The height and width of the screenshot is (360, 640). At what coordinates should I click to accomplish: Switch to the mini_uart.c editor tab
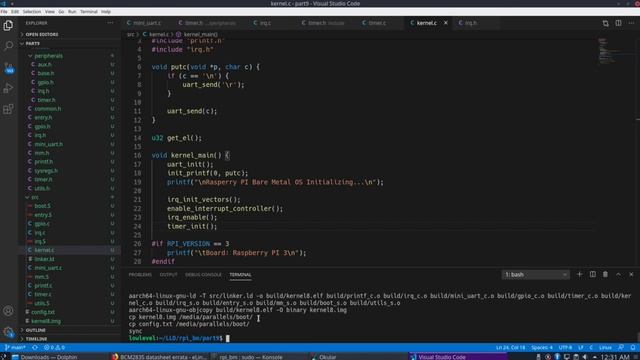[x=147, y=23]
